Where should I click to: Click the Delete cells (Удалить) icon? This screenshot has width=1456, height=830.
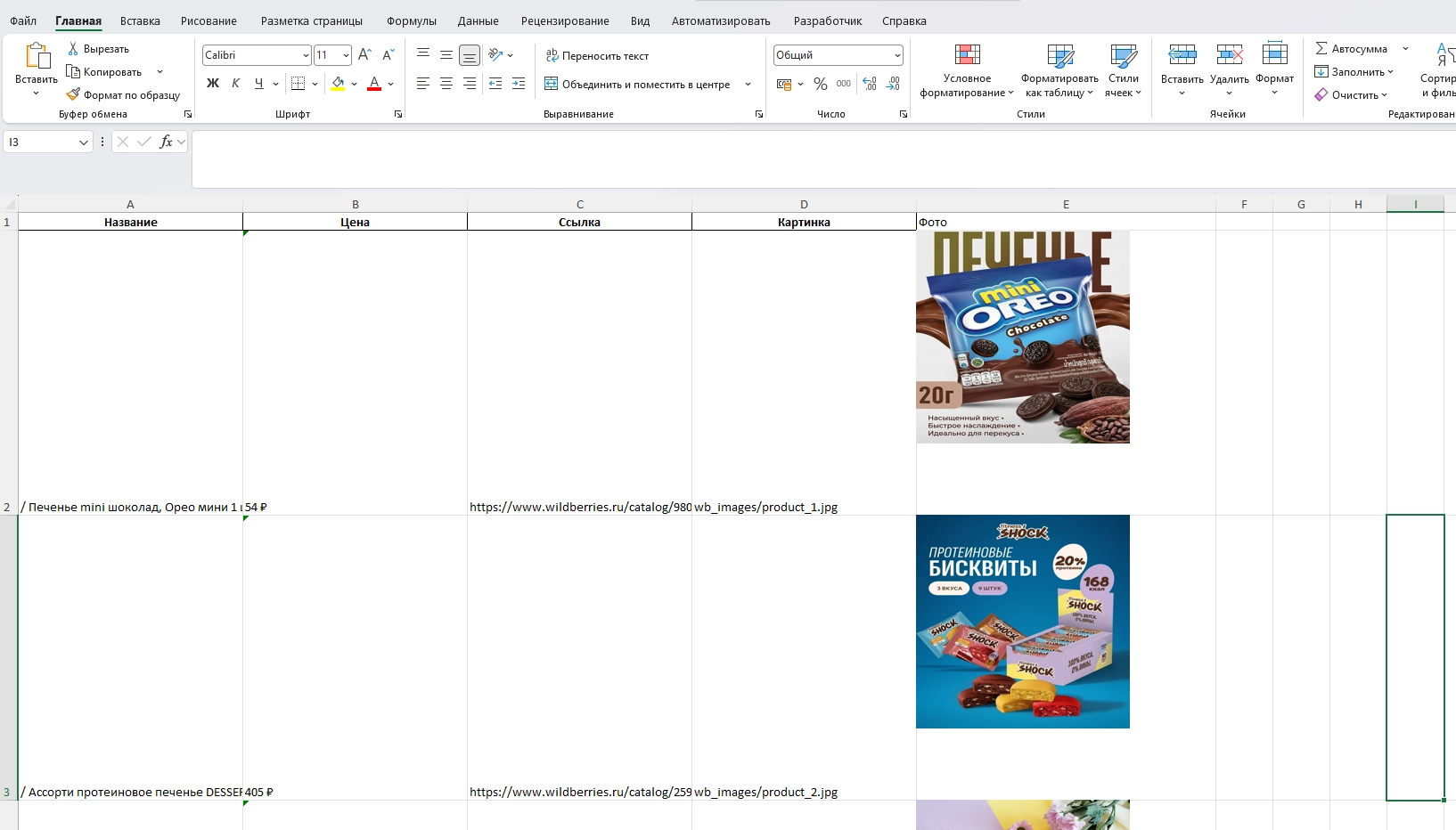tap(1230, 55)
